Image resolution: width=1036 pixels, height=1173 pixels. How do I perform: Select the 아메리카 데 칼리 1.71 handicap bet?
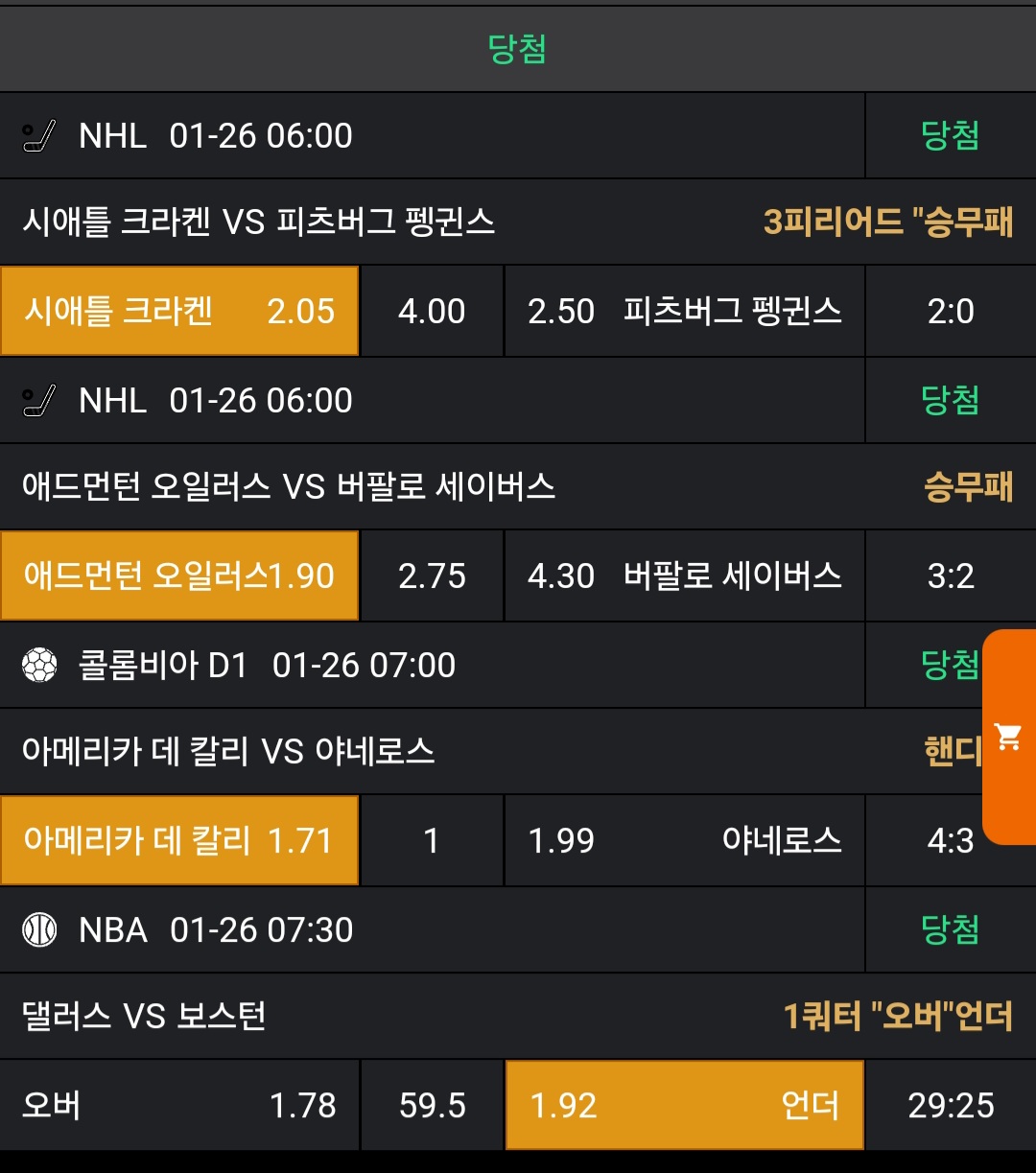(179, 841)
